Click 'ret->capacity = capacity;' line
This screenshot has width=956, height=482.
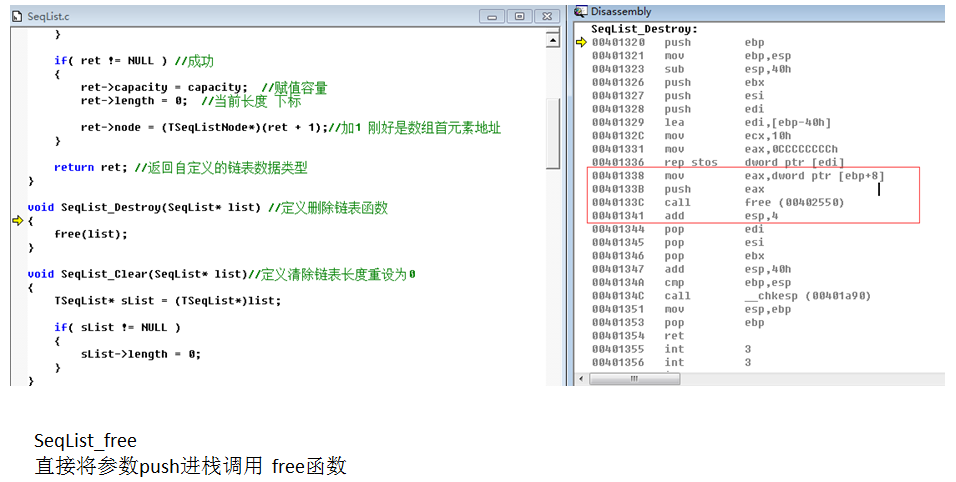pyautogui.click(x=164, y=87)
